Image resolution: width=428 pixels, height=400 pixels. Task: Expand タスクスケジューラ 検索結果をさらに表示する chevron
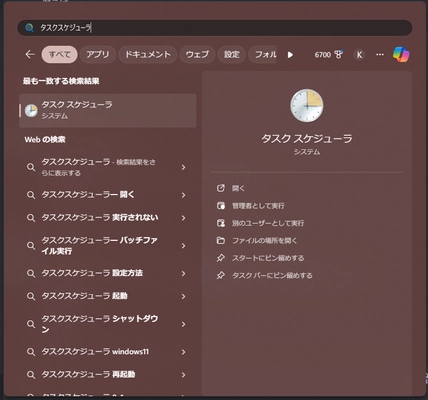(x=183, y=167)
